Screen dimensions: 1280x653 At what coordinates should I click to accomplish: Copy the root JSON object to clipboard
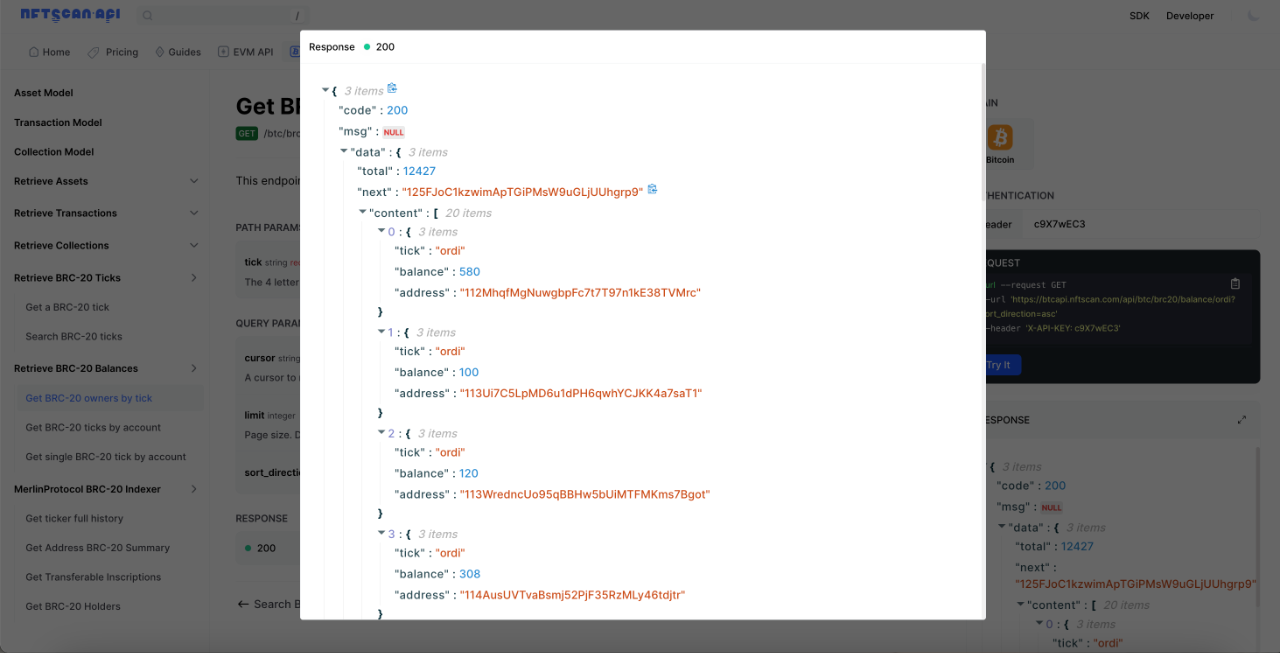click(x=392, y=89)
